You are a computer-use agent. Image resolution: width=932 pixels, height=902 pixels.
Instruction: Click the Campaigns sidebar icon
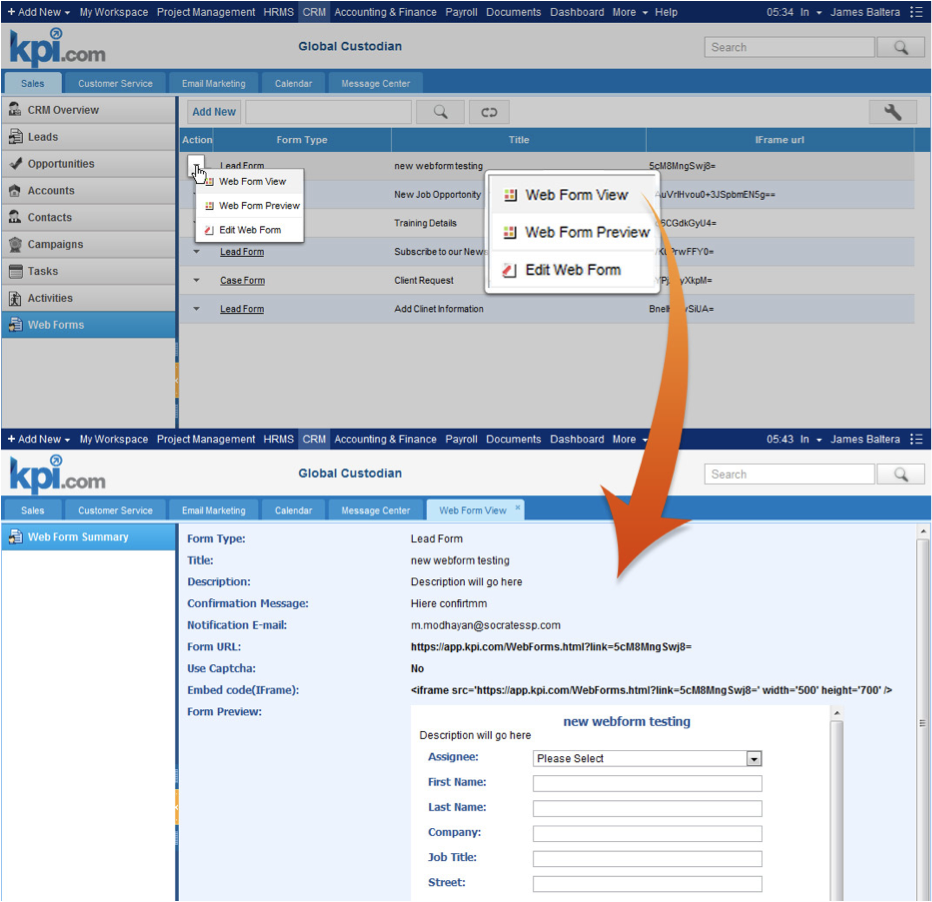pos(15,244)
